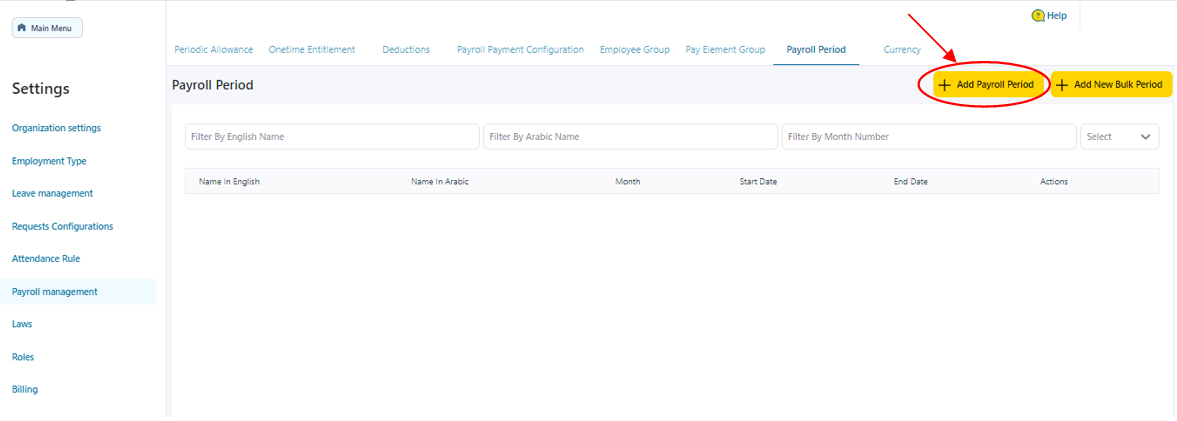Go to Attendance Rule settings
1177x421 pixels.
point(46,259)
